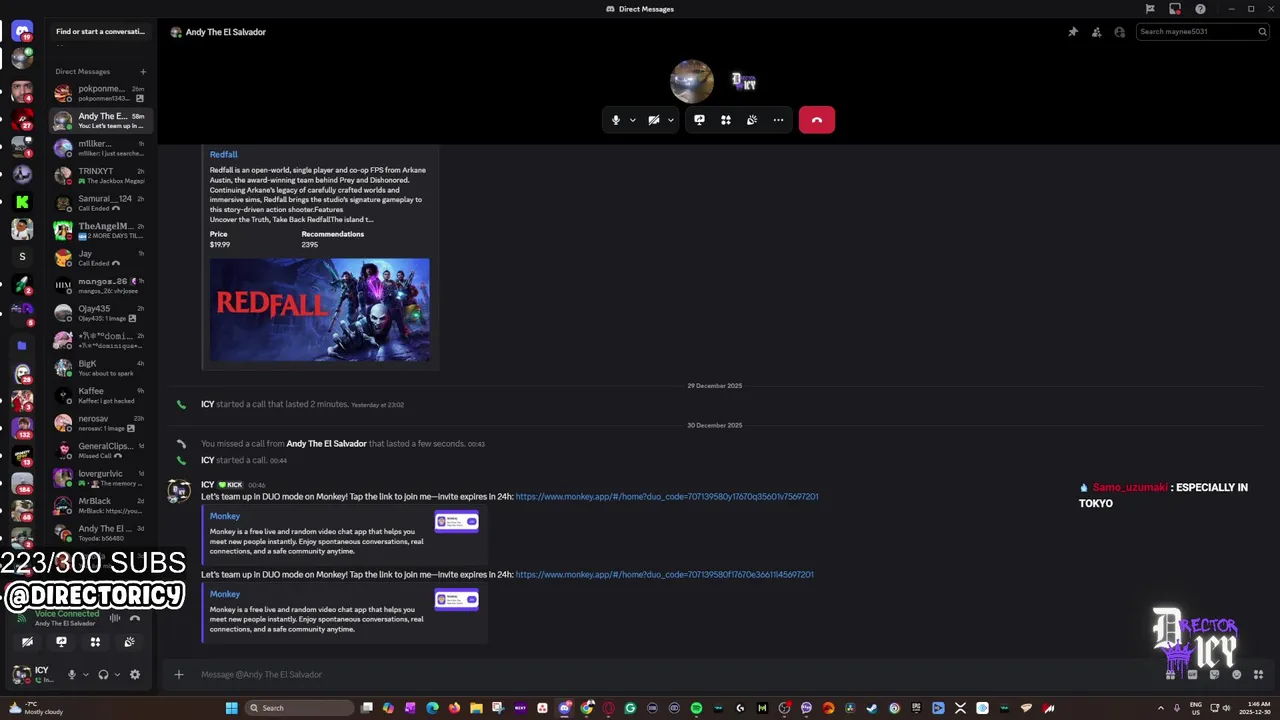Open pinned messages
Viewport: 1280px width, 720px height.
(1073, 32)
